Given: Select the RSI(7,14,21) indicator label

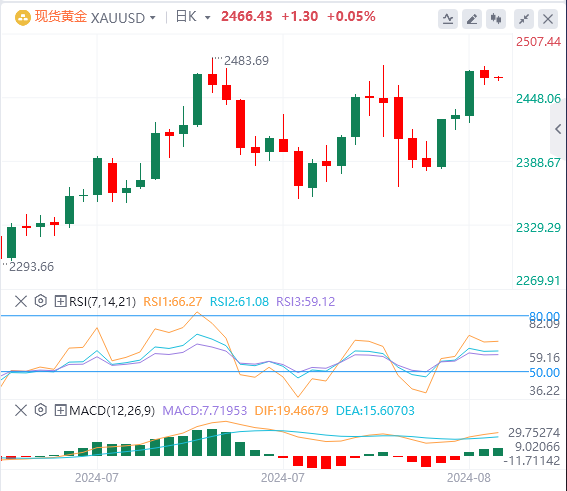Looking at the screenshot, I should [102, 302].
